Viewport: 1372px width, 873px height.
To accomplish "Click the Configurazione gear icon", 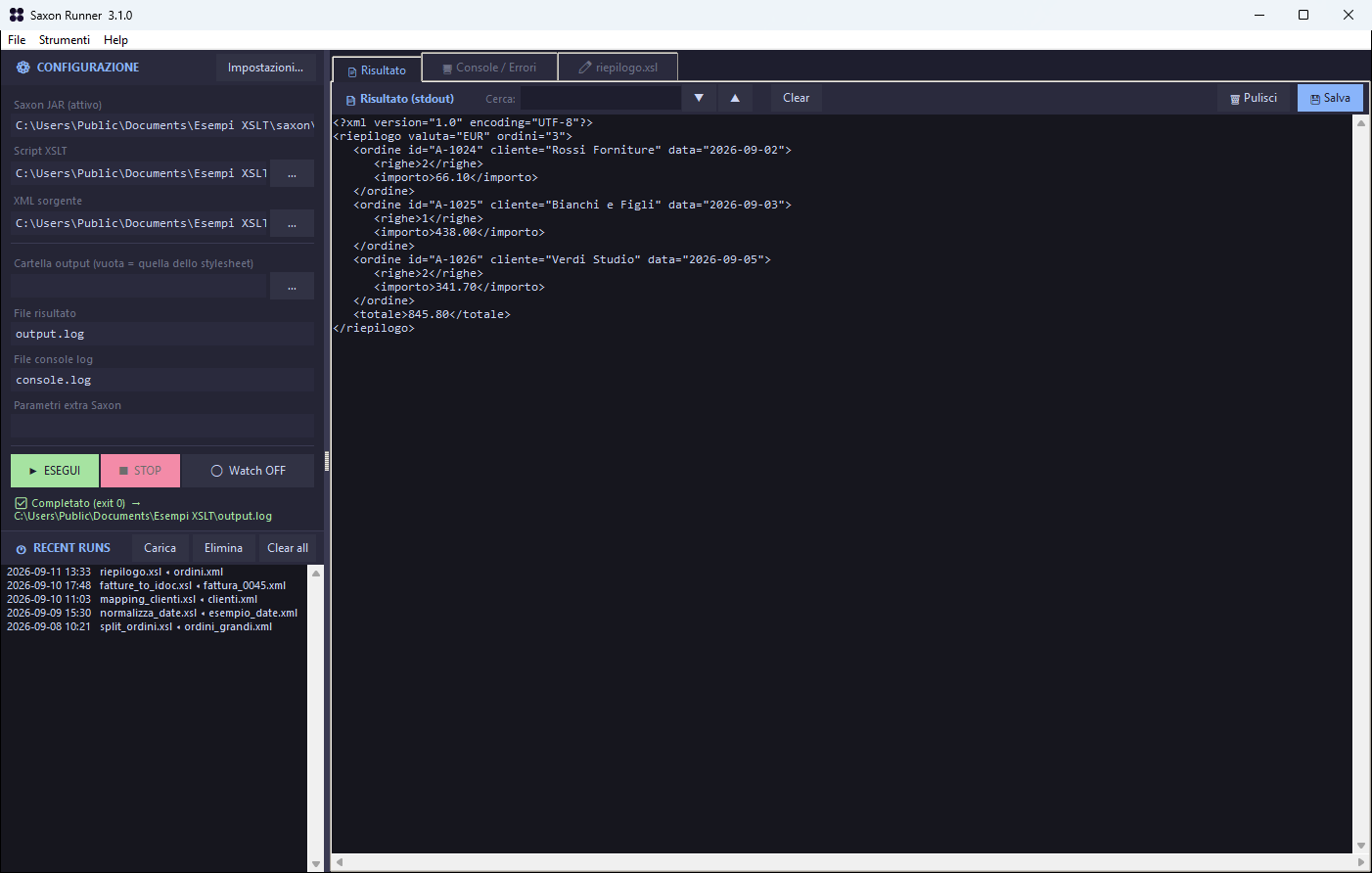I will [23, 68].
